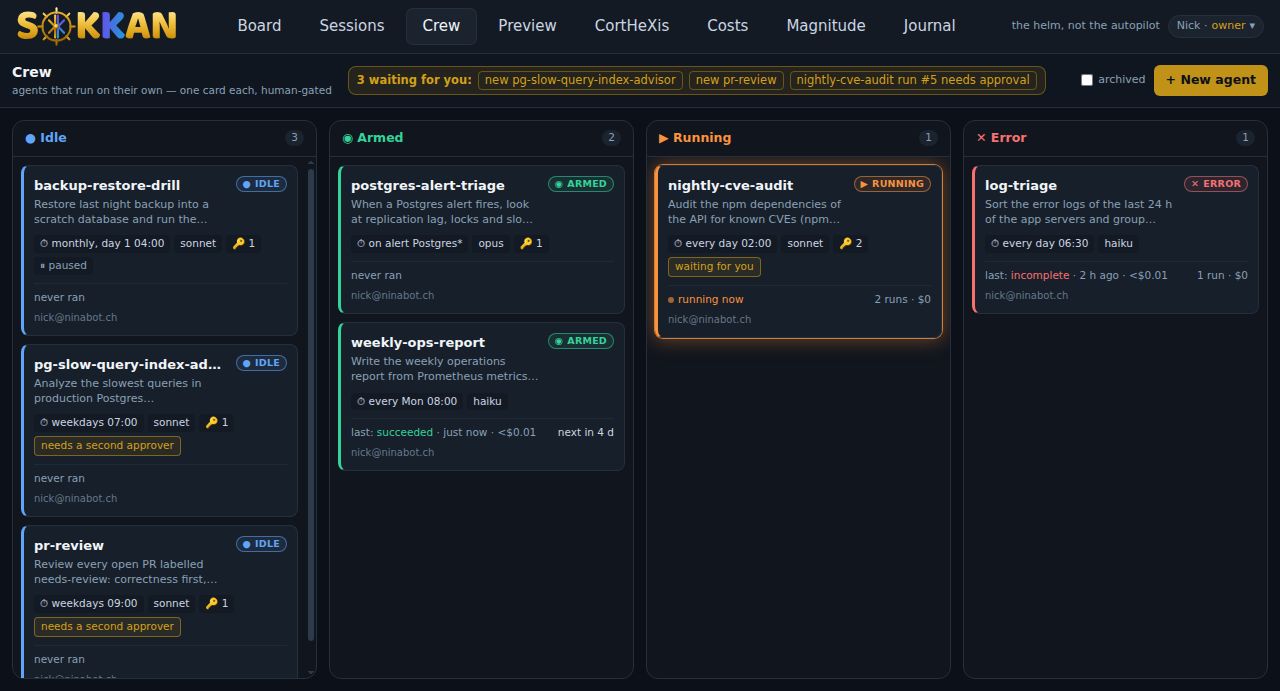Click the on alert Postgres* trigger chip

point(409,243)
